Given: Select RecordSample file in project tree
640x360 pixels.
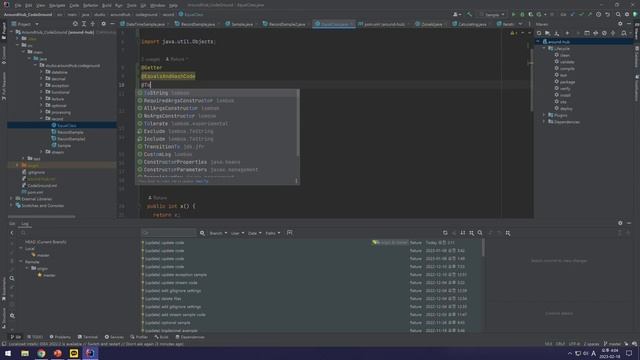Looking at the screenshot, I should tap(70, 132).
